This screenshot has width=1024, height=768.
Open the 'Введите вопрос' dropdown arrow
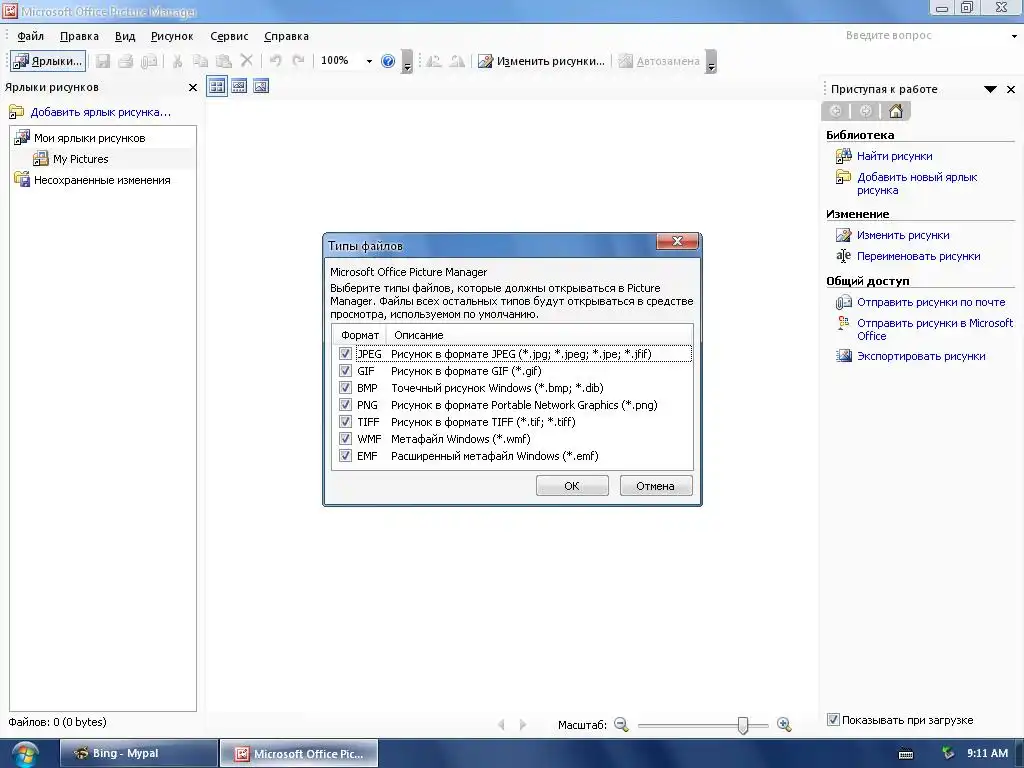pos(1014,36)
